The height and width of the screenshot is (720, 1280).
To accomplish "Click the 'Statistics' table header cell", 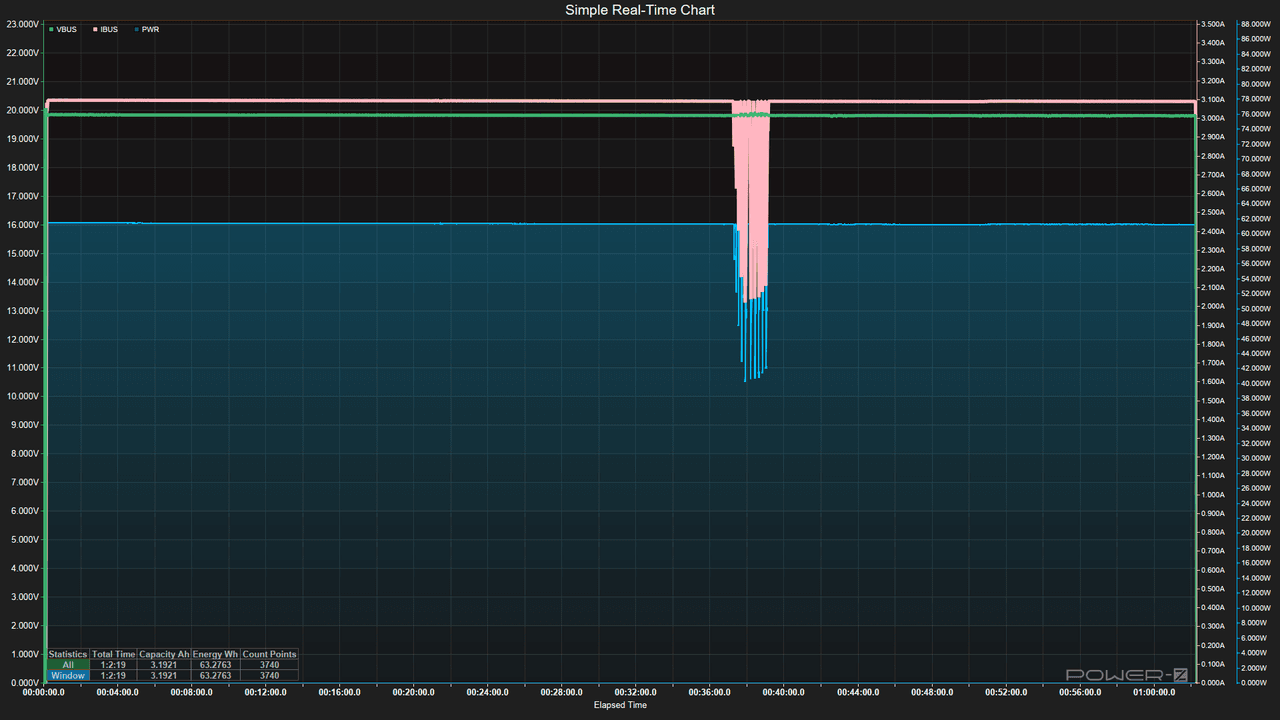I will (68, 655).
